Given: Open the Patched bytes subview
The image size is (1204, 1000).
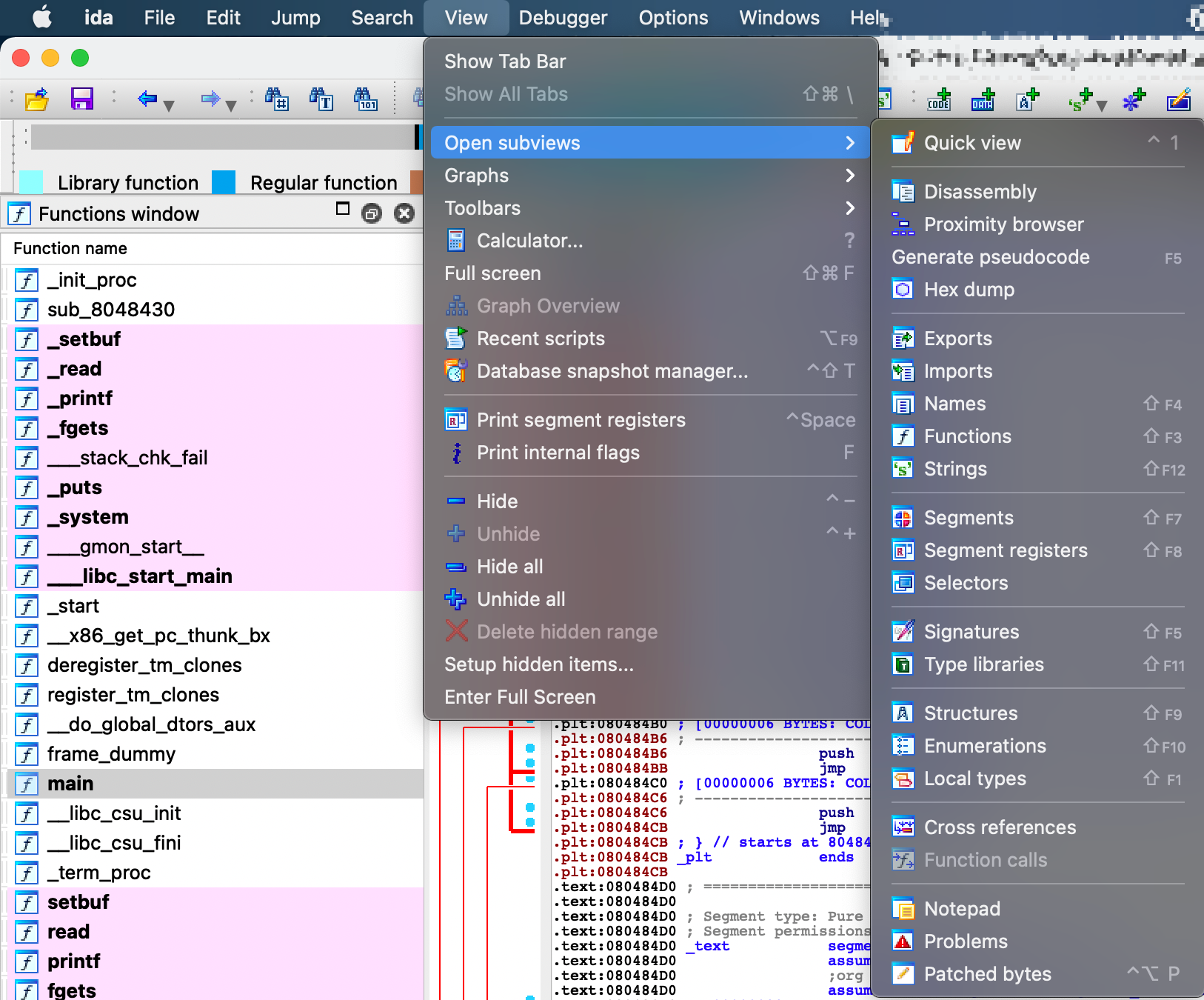Looking at the screenshot, I should click(1038, 974).
